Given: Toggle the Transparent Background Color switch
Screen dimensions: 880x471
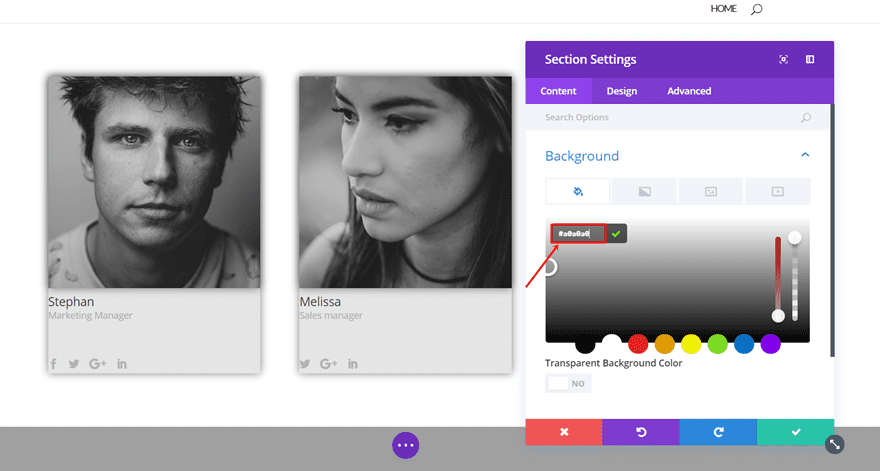Looking at the screenshot, I should pos(568,383).
